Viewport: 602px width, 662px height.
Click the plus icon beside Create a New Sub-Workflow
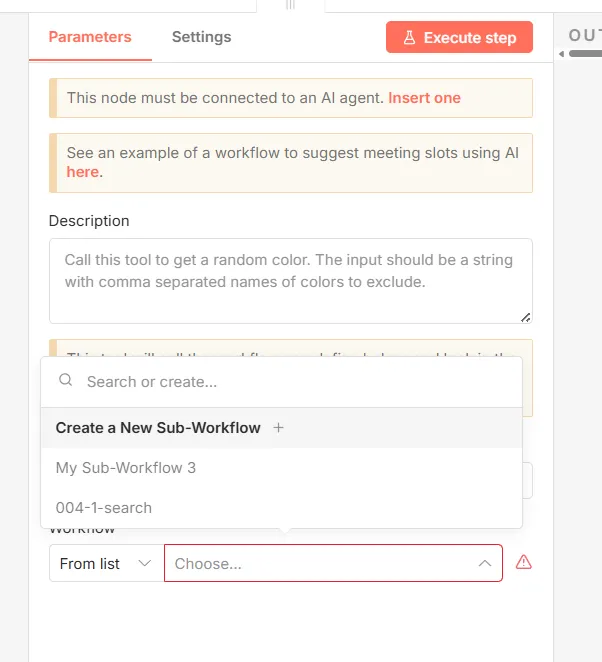[x=279, y=428]
